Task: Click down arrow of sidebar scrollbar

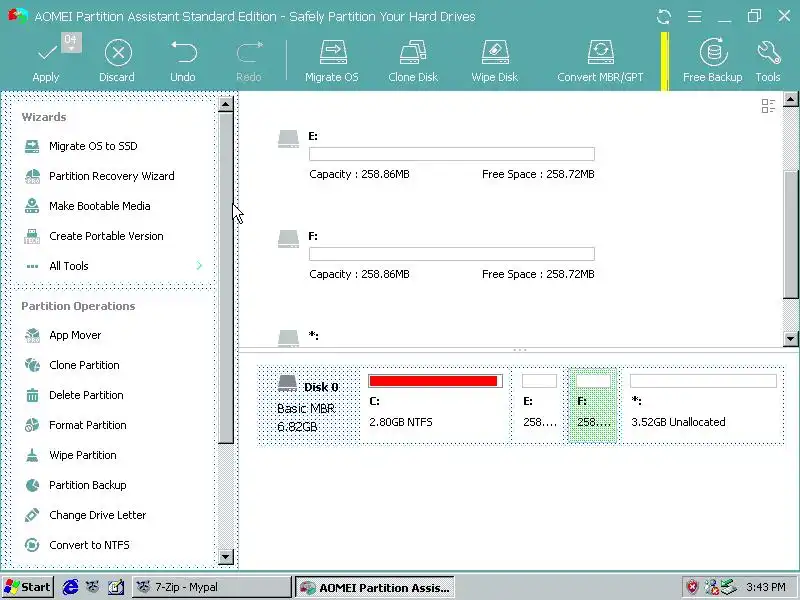Action: [226, 557]
